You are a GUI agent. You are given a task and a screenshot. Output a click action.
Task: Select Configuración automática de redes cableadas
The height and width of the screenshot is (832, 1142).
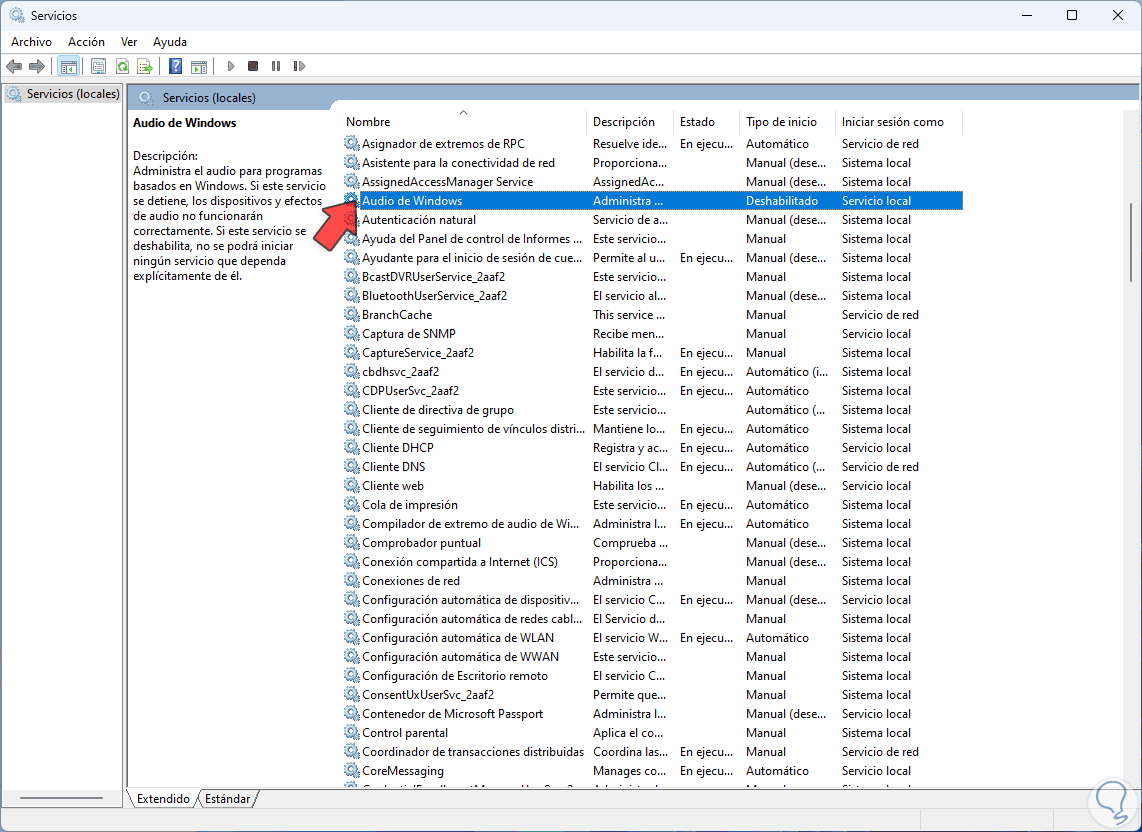pos(653,619)
